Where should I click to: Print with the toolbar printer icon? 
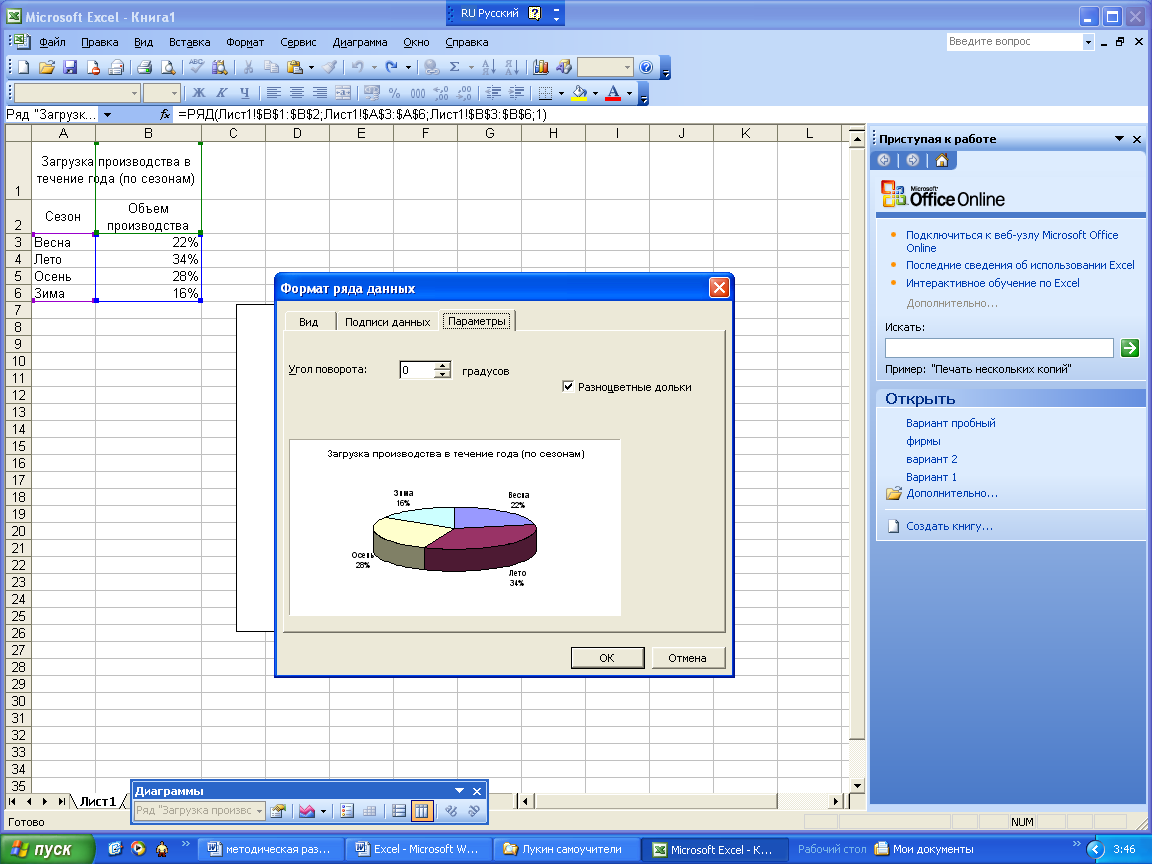(x=145, y=68)
